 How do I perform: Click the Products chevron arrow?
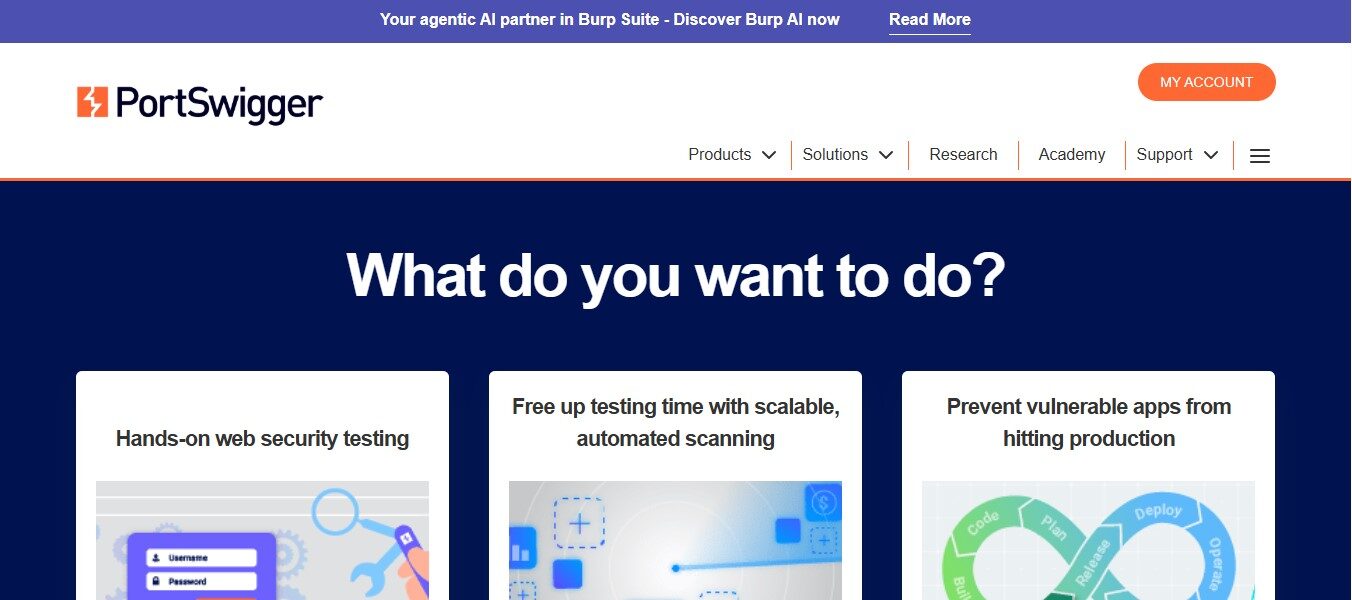(x=768, y=155)
